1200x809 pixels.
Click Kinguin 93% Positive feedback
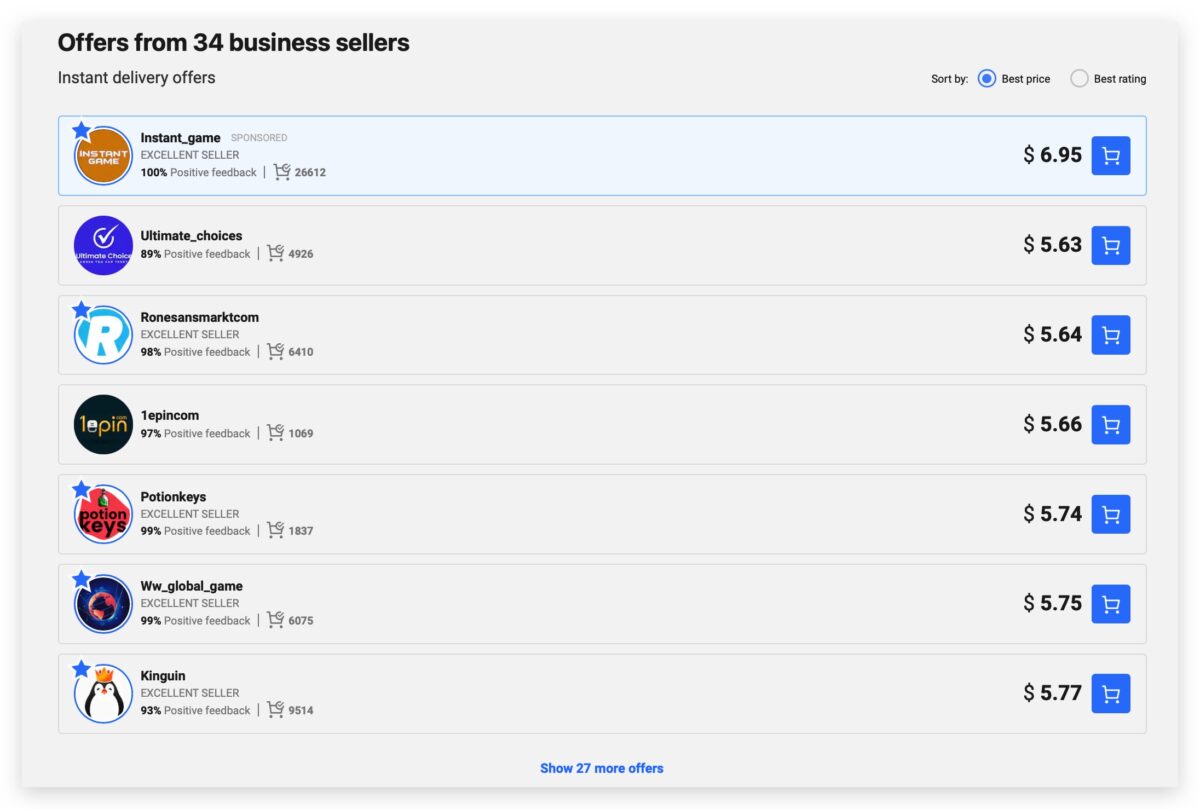coord(195,710)
